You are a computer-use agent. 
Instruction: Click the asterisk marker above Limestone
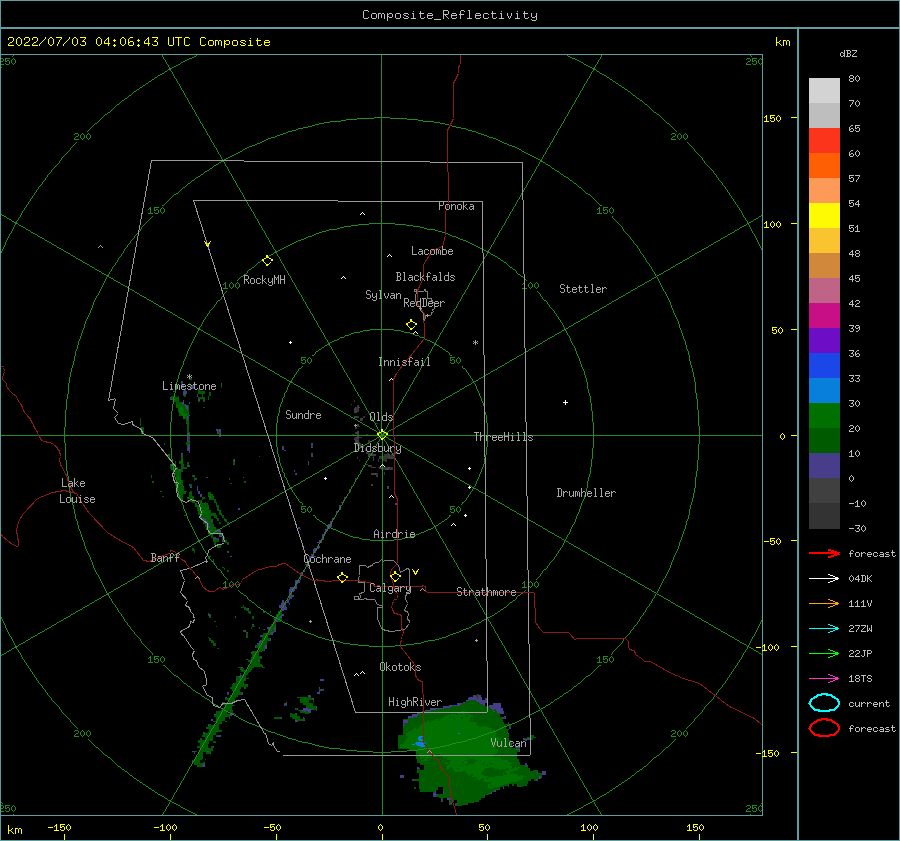[x=189, y=377]
